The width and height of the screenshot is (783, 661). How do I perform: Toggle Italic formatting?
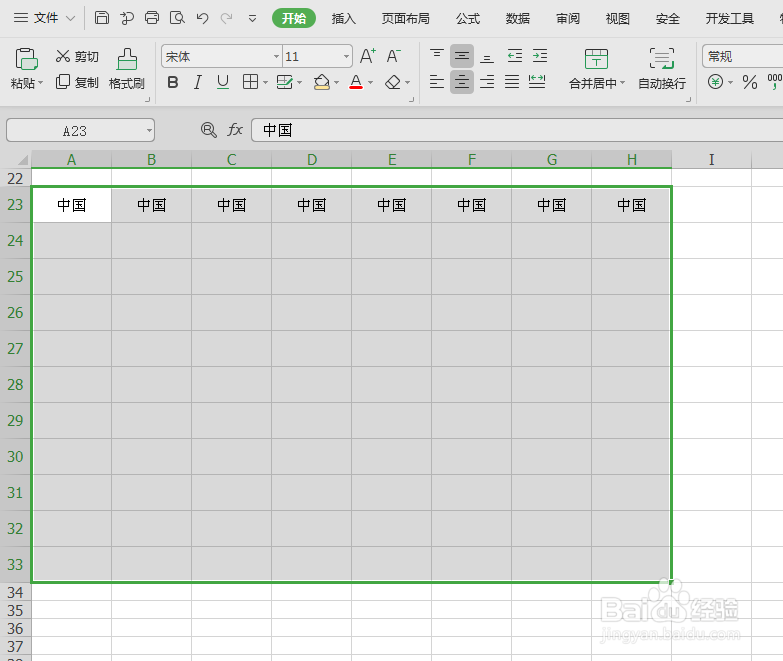coord(198,82)
